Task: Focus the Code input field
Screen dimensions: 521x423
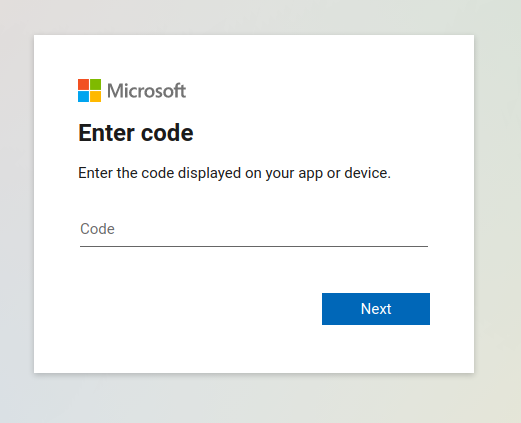Action: (254, 229)
